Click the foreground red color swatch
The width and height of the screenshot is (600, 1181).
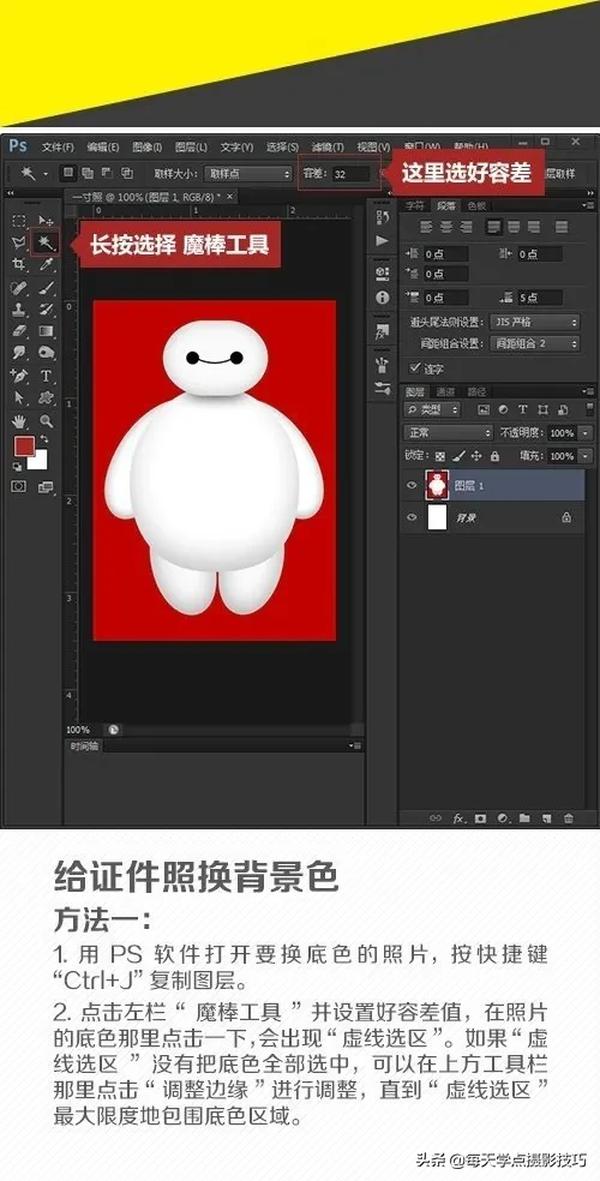coord(24,447)
